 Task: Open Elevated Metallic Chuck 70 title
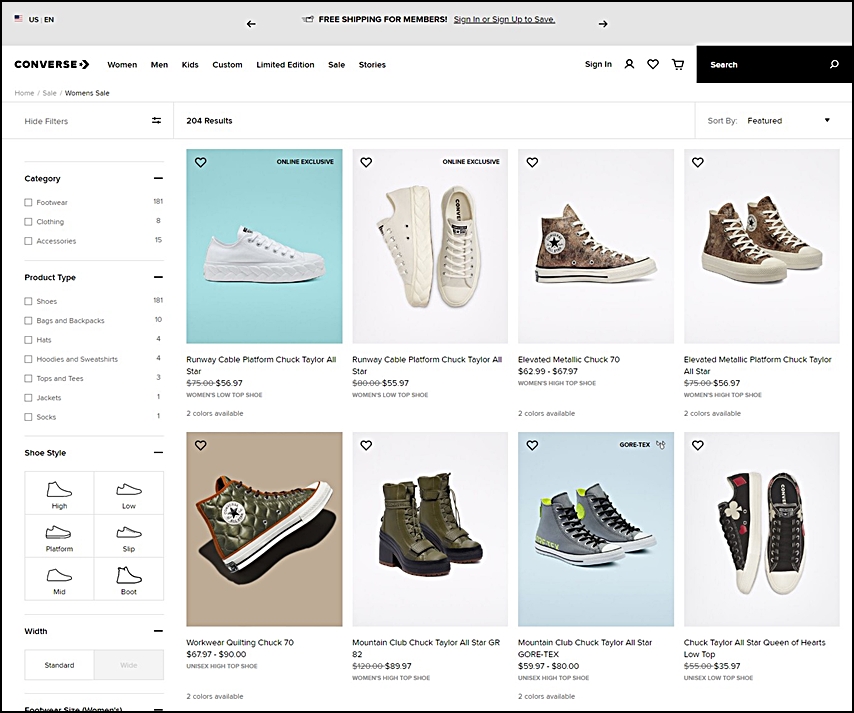(x=569, y=359)
